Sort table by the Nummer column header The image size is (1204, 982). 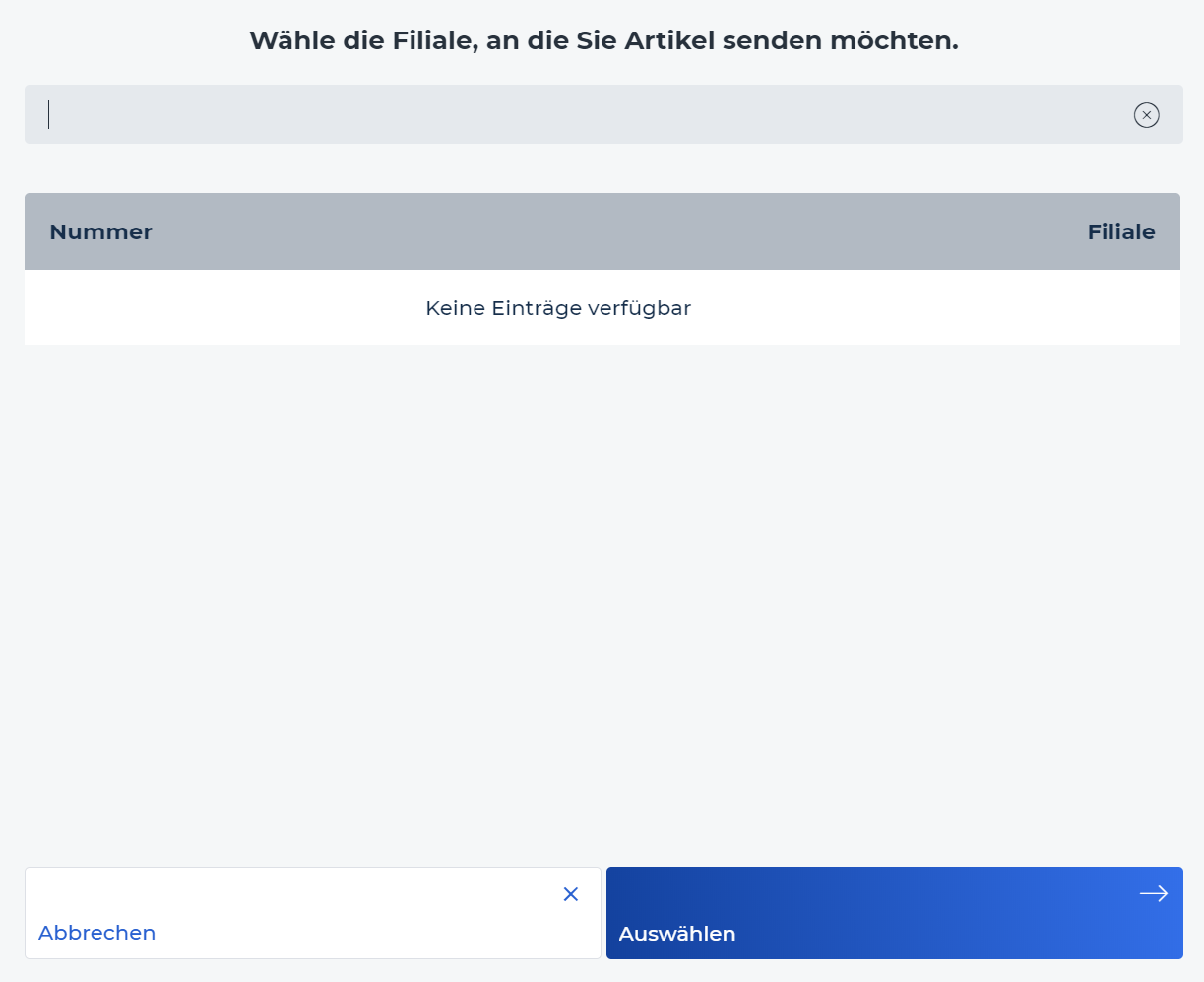tap(100, 231)
